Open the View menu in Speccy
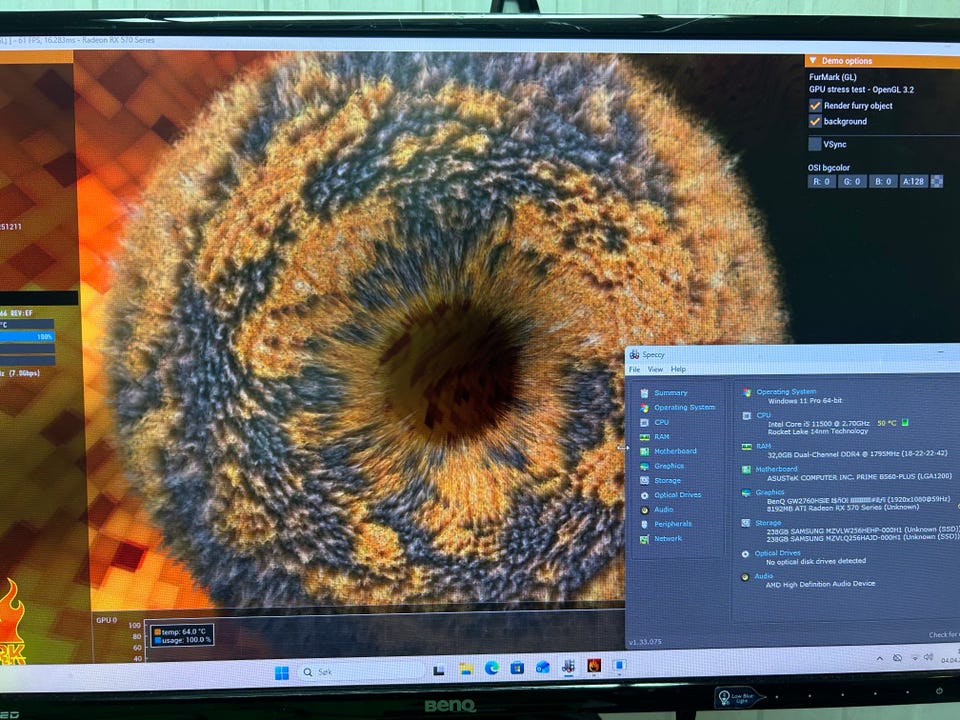 [654, 369]
